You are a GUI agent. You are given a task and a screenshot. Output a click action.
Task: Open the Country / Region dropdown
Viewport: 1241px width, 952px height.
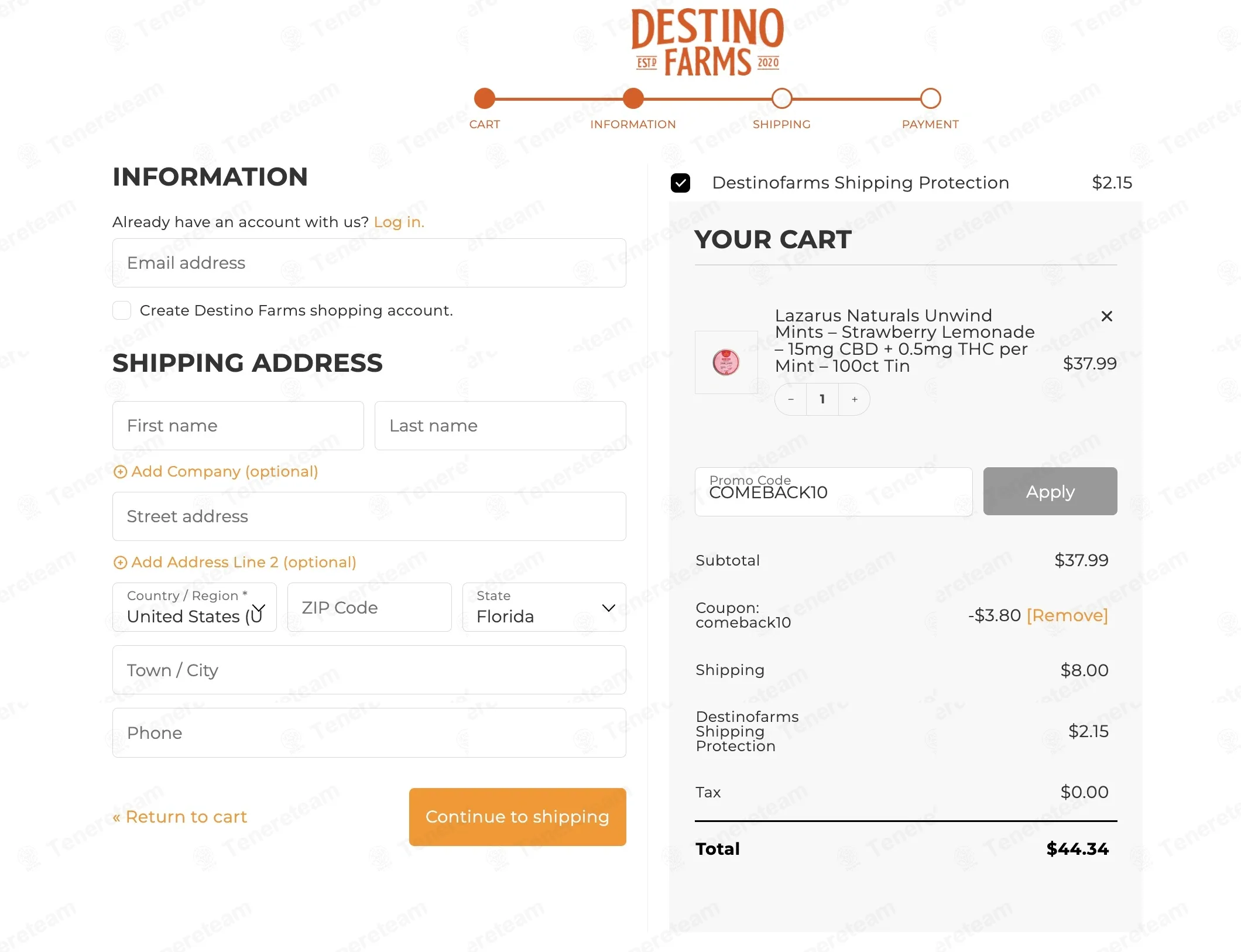point(194,607)
